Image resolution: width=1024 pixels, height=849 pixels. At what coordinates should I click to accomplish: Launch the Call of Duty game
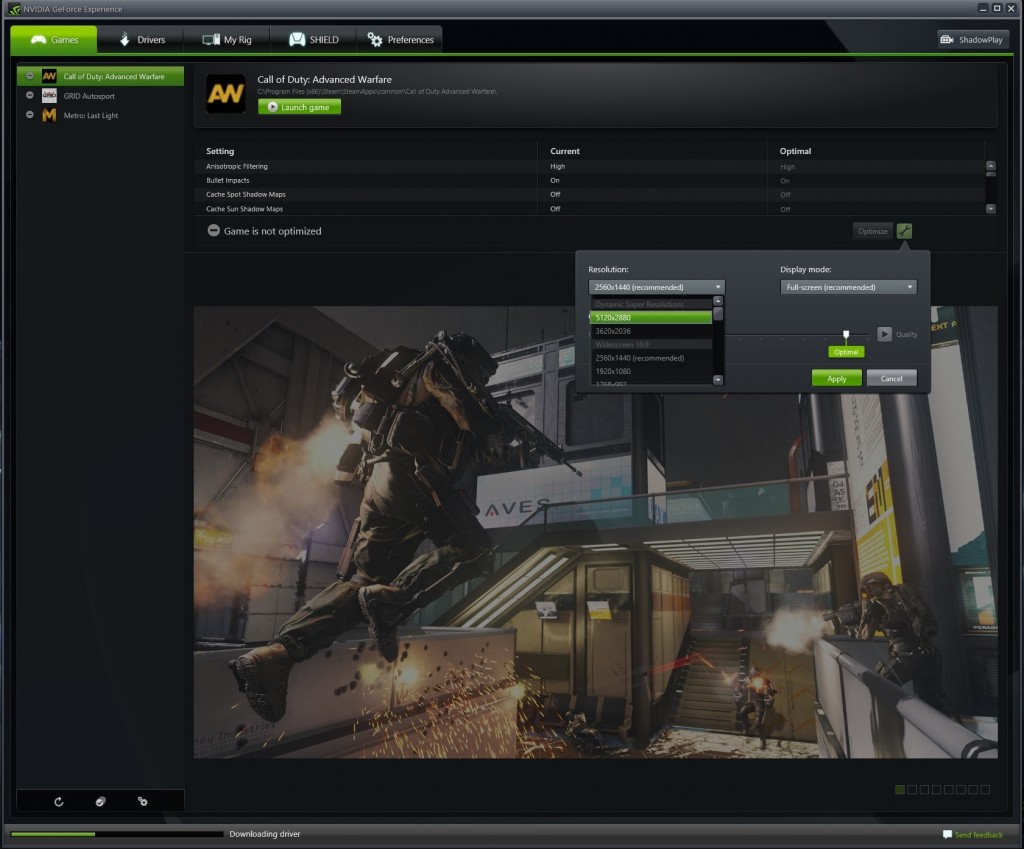pos(300,107)
